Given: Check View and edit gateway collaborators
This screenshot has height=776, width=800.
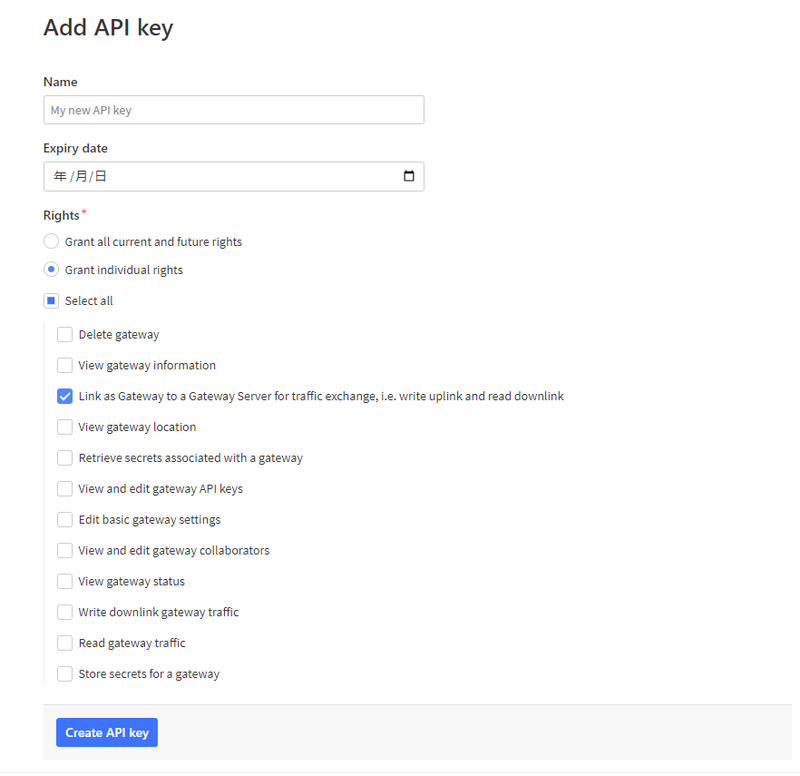Looking at the screenshot, I should click(65, 551).
